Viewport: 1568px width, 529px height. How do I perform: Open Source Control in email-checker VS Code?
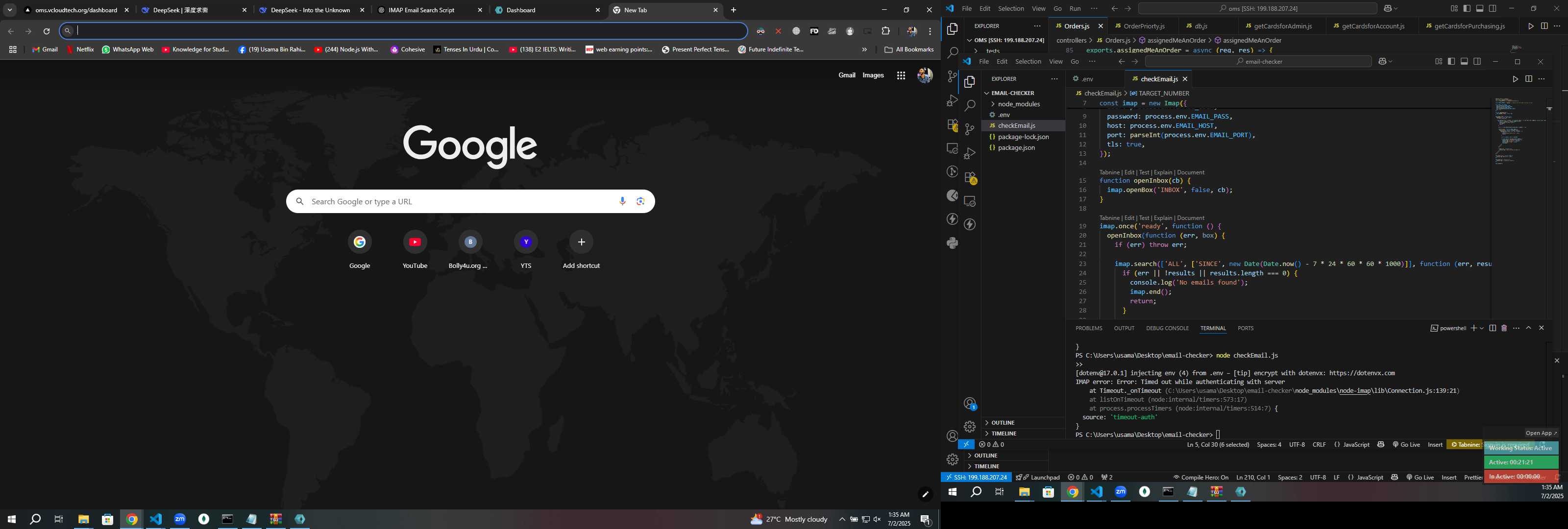[x=970, y=129]
